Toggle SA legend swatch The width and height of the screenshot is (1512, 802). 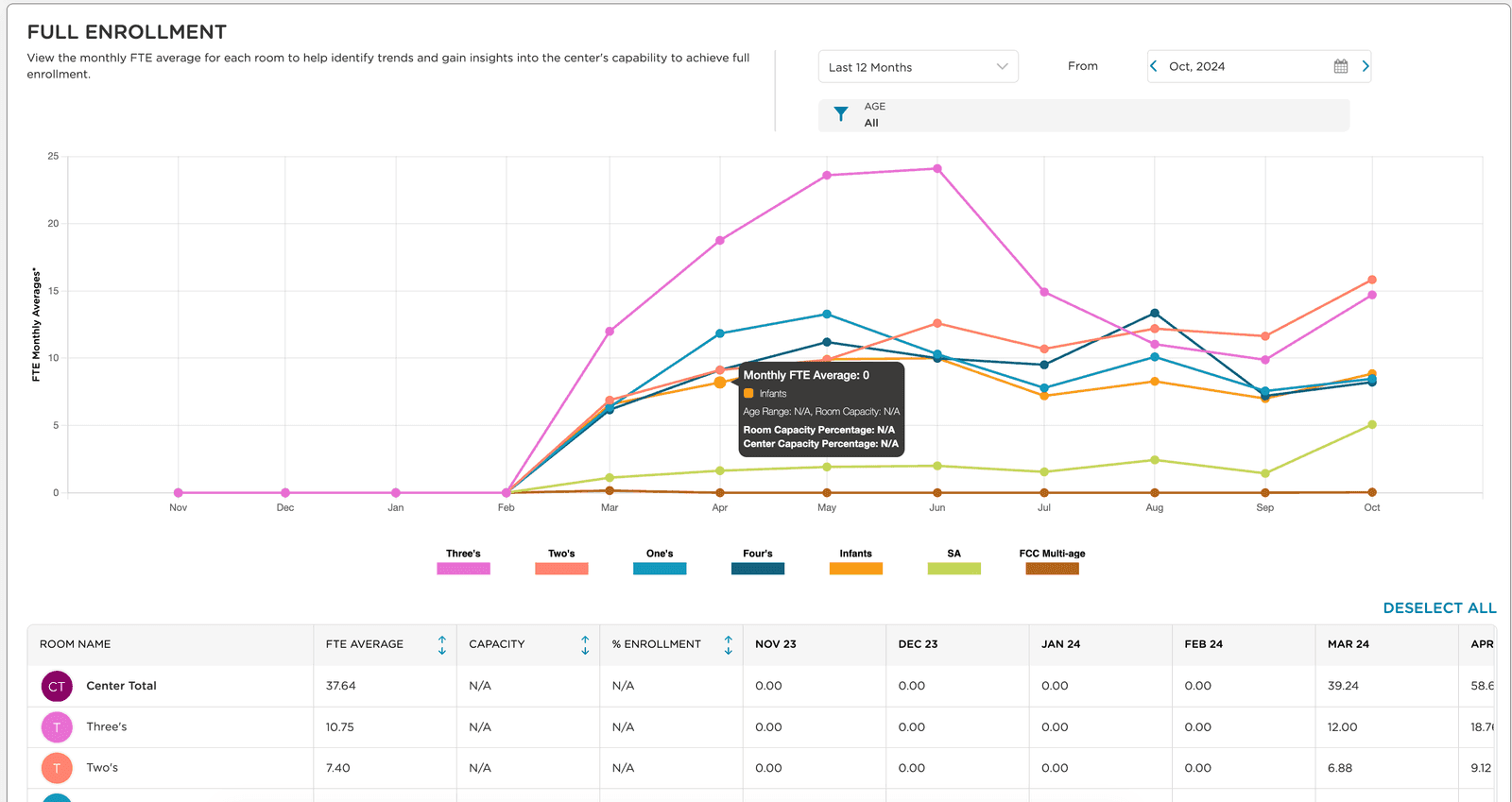(954, 569)
